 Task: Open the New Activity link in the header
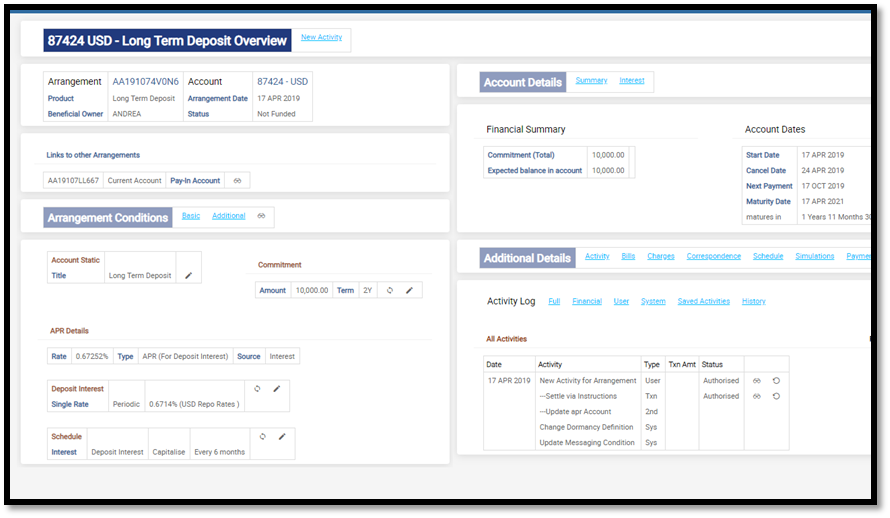click(322, 37)
